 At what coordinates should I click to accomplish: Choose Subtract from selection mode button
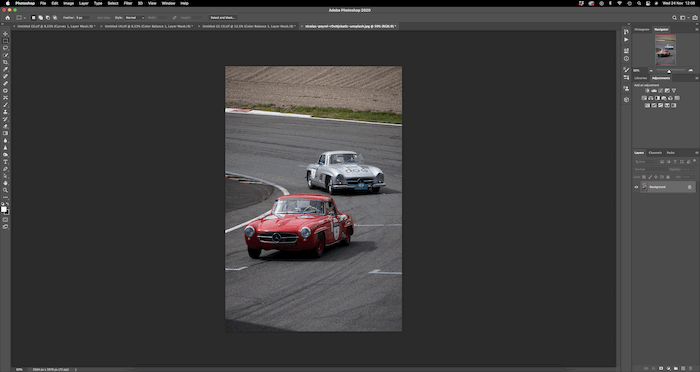[47, 18]
